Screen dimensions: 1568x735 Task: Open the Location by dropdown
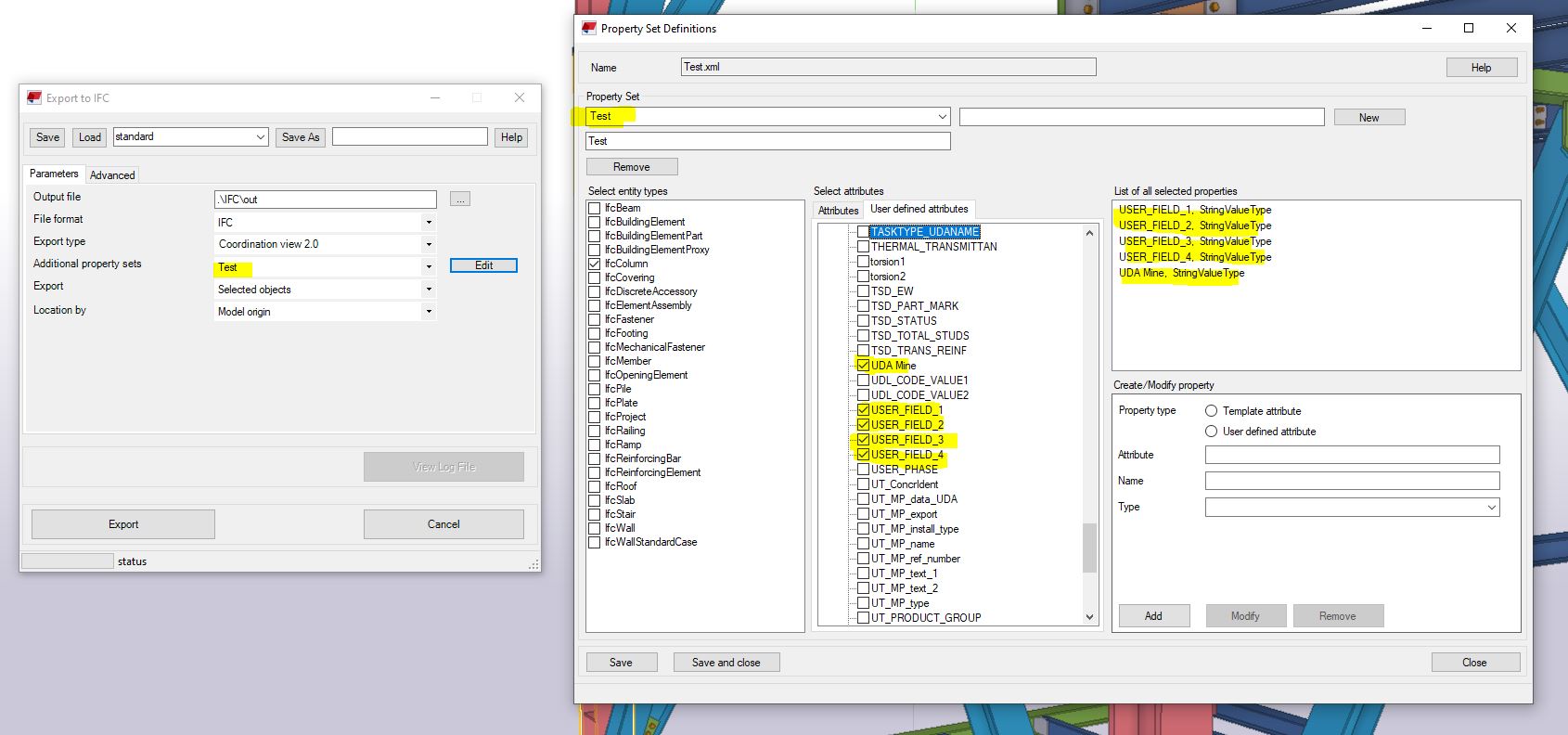(429, 312)
